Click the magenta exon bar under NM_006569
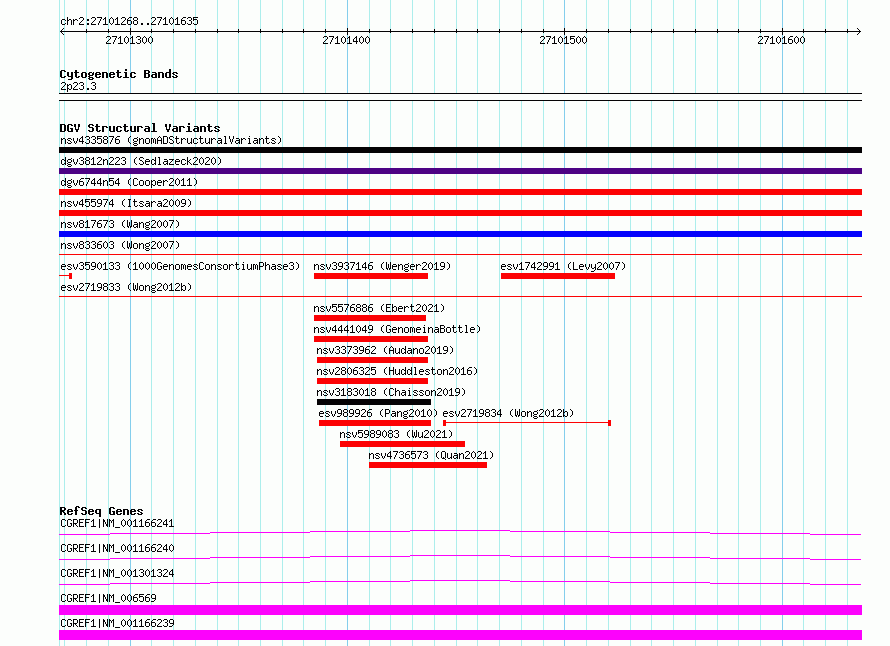The height and width of the screenshot is (646, 890). 460,610
